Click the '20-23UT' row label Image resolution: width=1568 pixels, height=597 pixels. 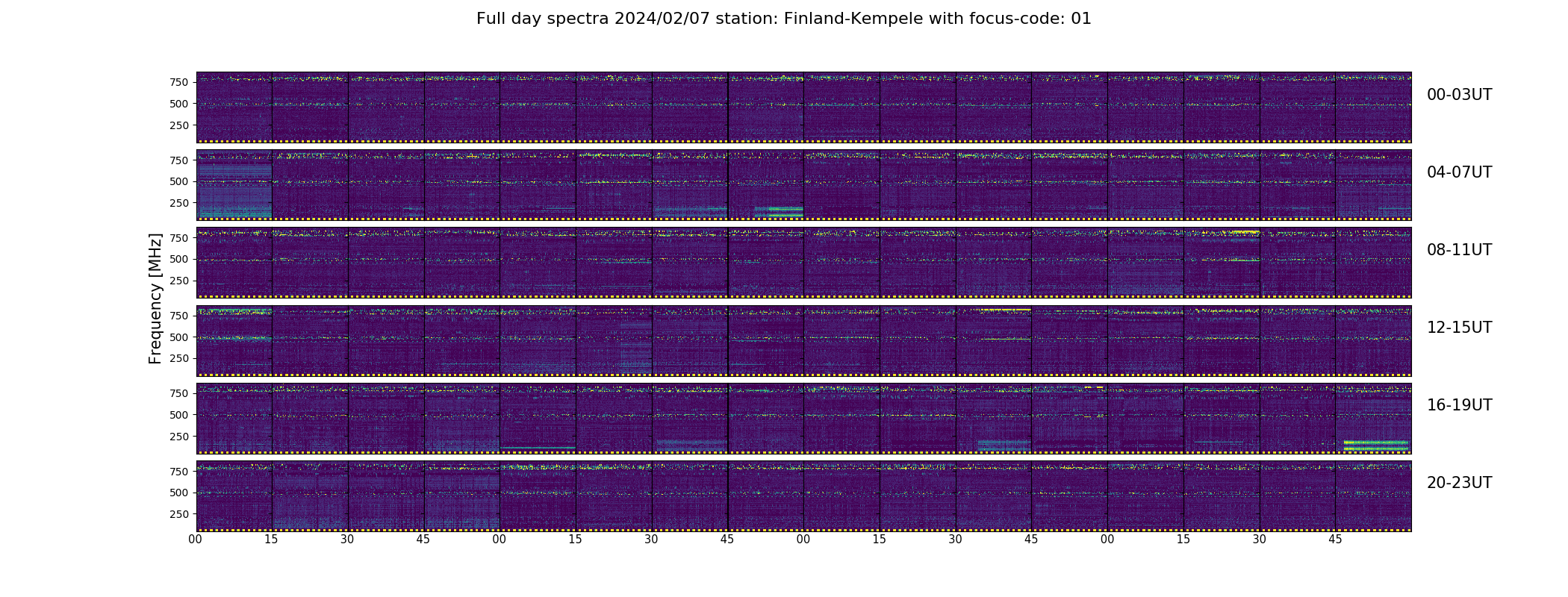1459,483
